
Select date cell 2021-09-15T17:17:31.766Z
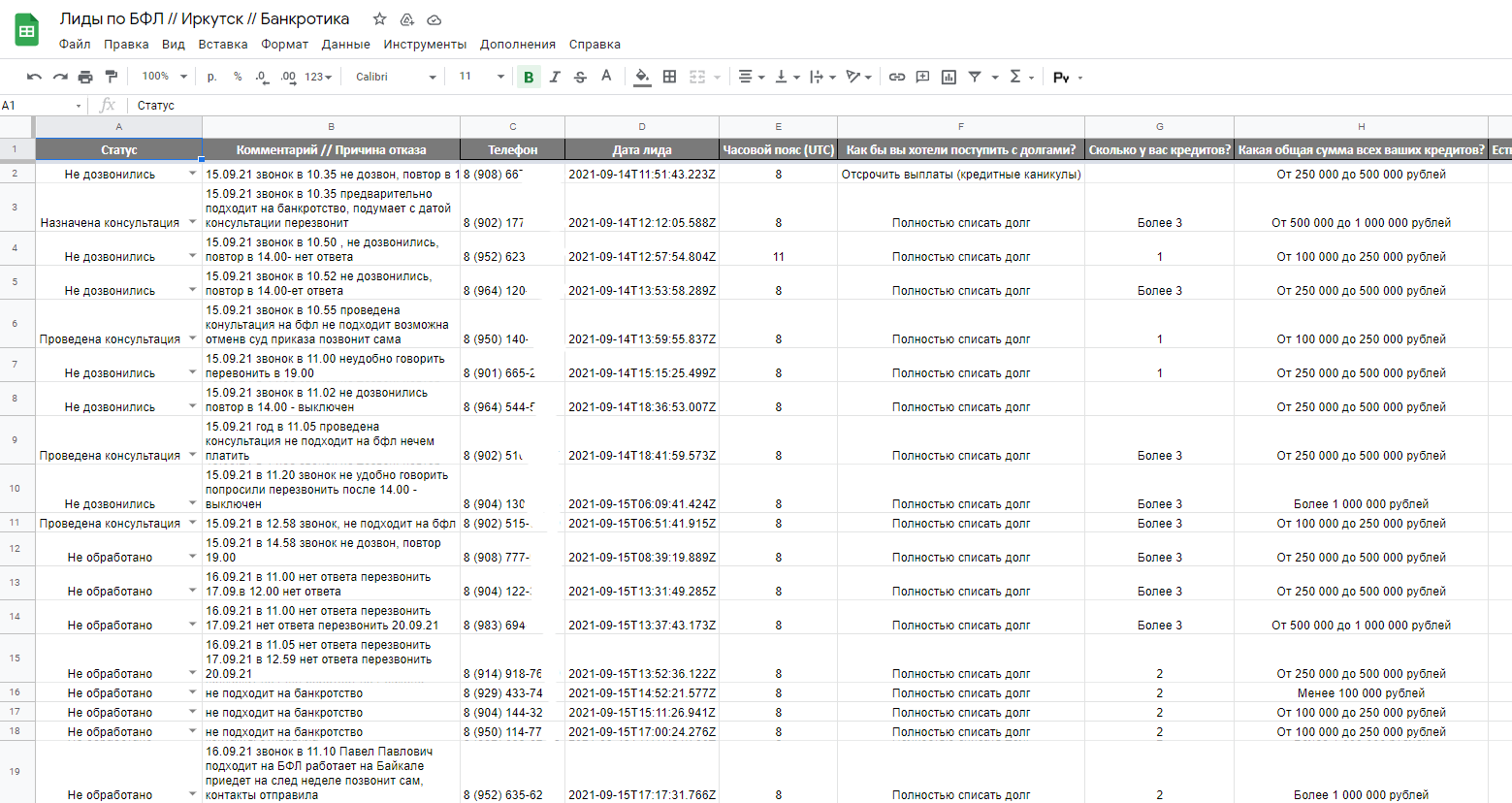[642, 772]
